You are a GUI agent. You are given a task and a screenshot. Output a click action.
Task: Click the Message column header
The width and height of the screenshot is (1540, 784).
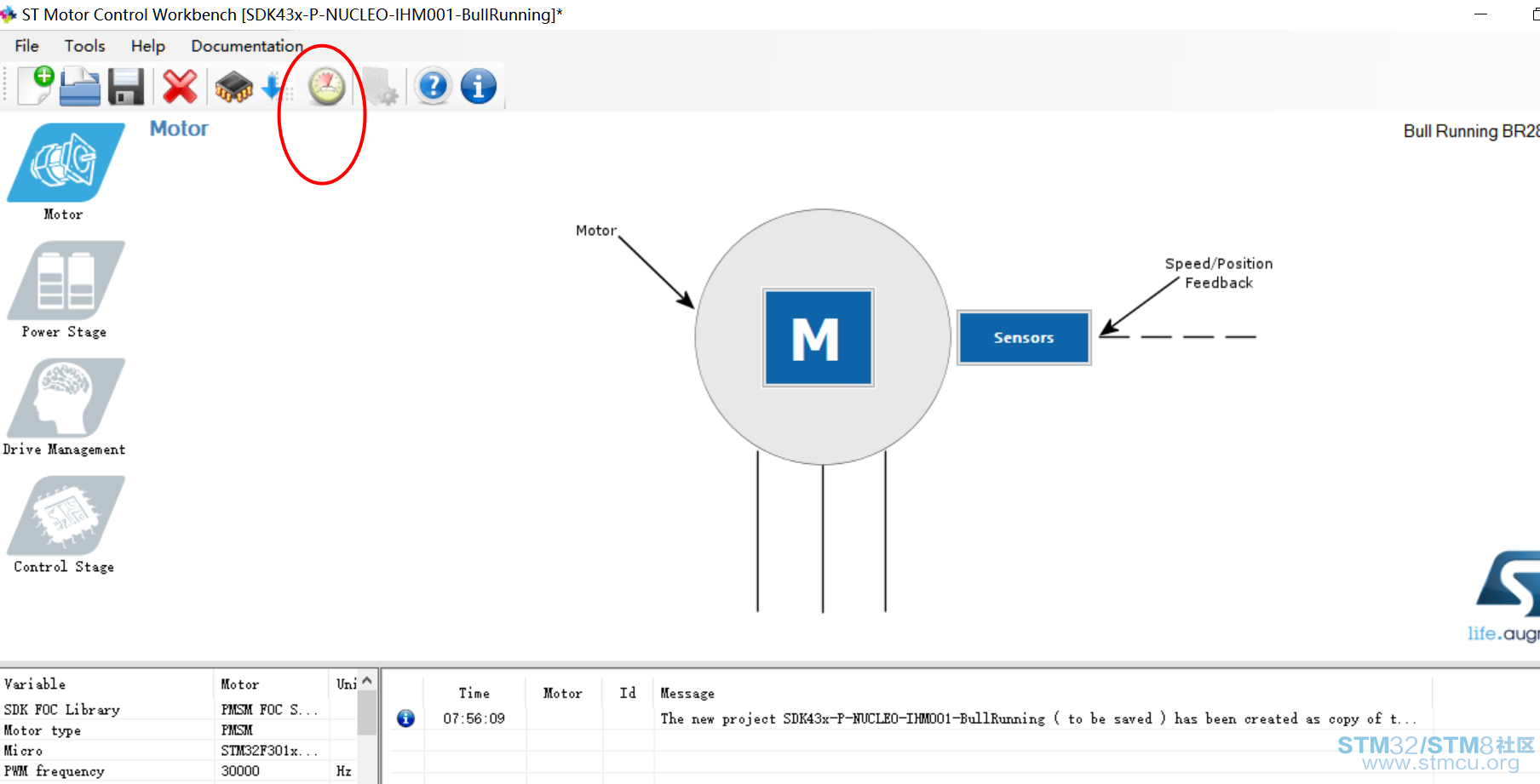(687, 694)
